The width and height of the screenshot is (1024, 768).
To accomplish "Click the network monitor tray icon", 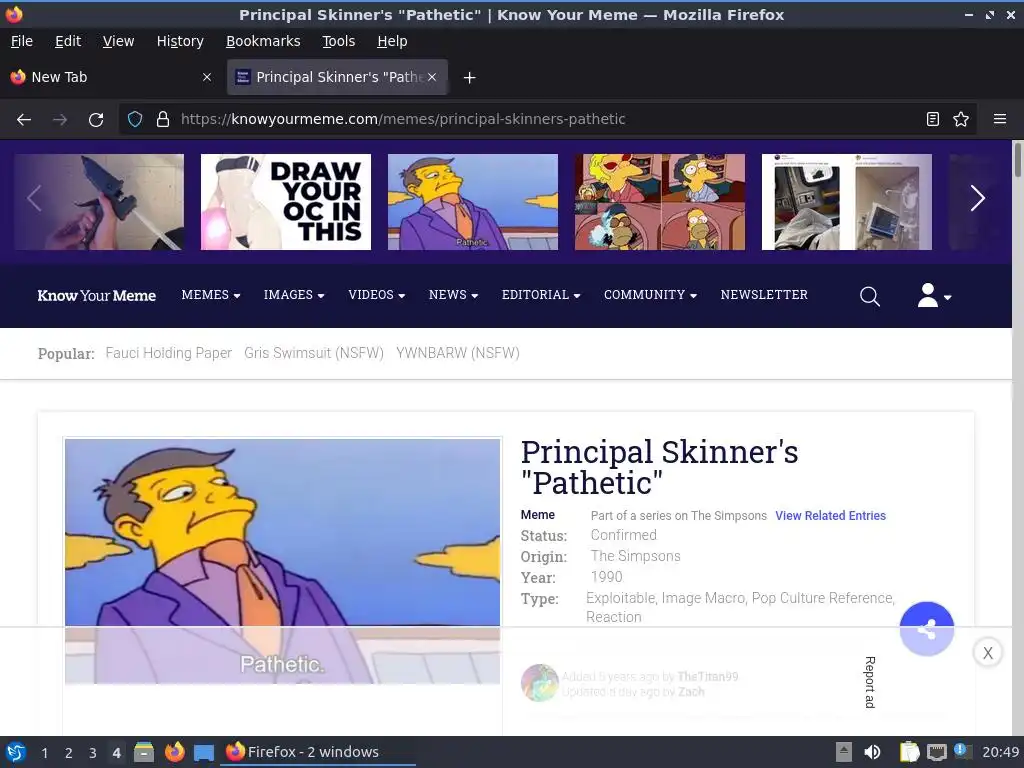I will (936, 752).
